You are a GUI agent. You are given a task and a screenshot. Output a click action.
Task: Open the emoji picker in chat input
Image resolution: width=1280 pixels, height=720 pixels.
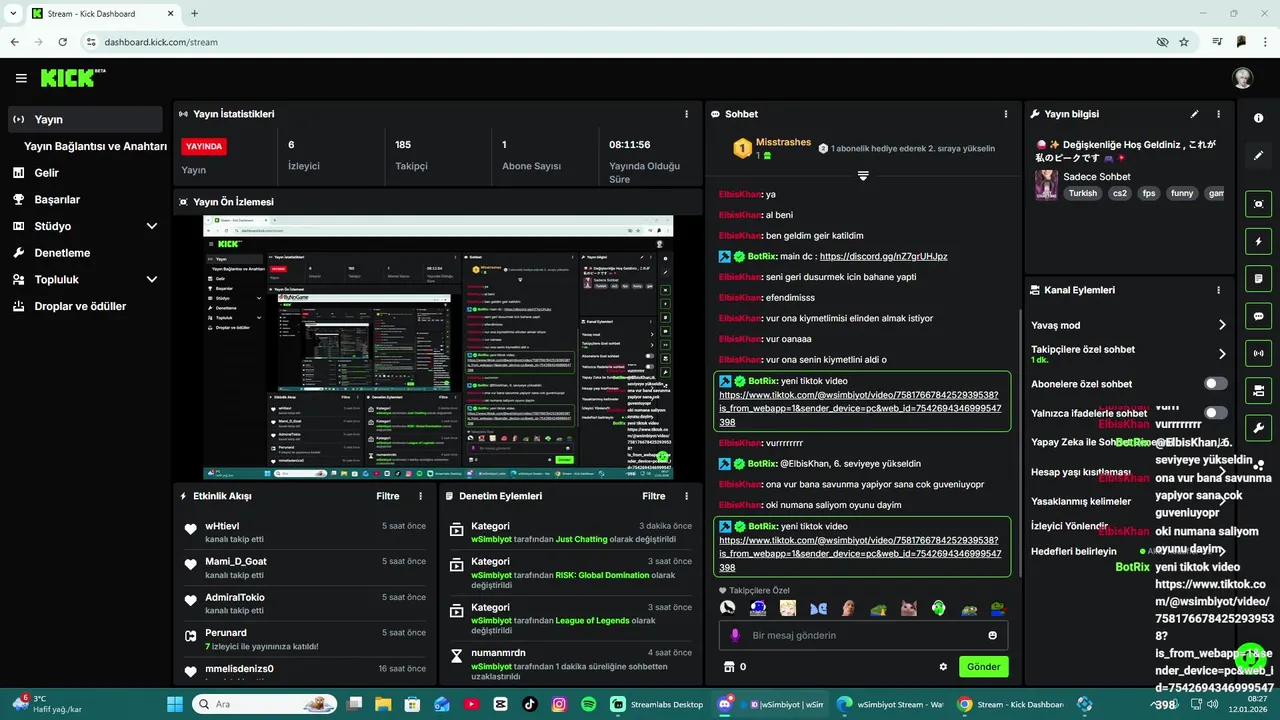point(993,635)
